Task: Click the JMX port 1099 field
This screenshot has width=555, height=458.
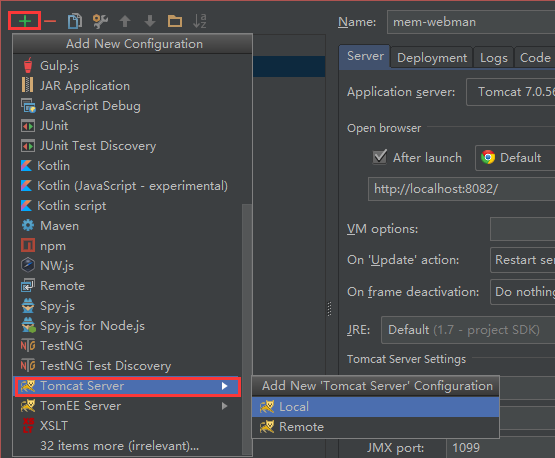Action: point(500,448)
